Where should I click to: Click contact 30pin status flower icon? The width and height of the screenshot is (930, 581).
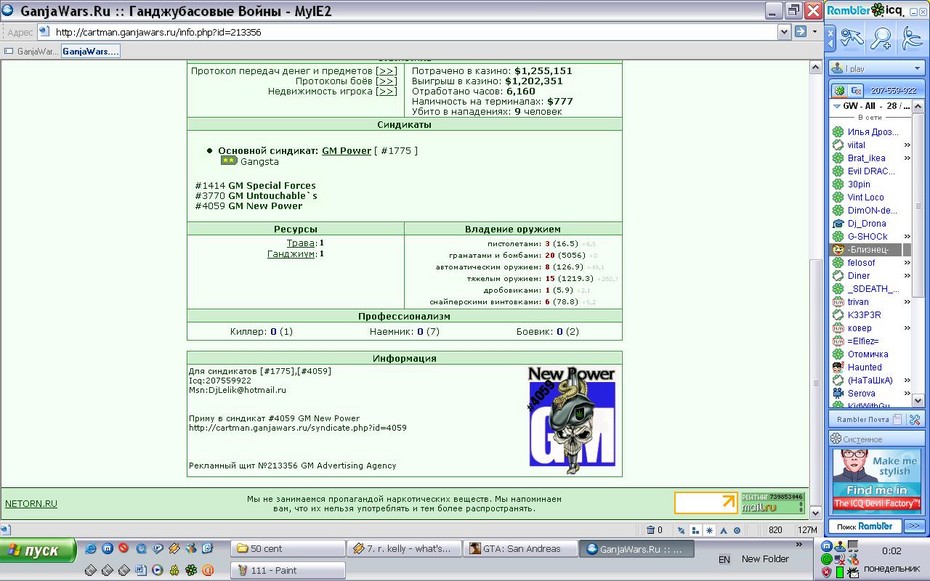click(838, 184)
